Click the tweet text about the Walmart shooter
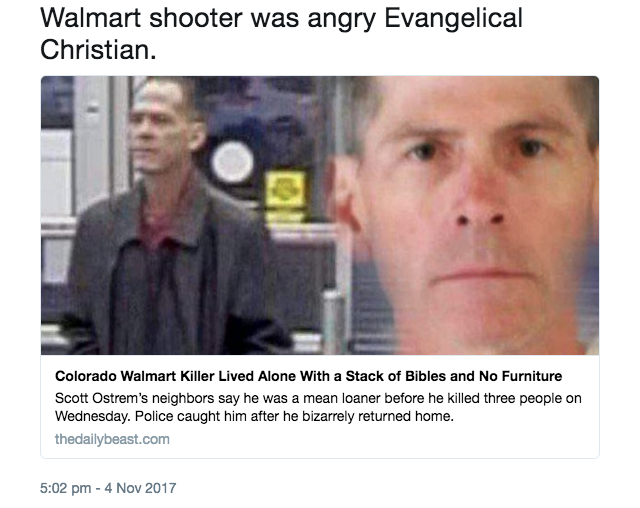The height and width of the screenshot is (508, 640). tap(281, 34)
